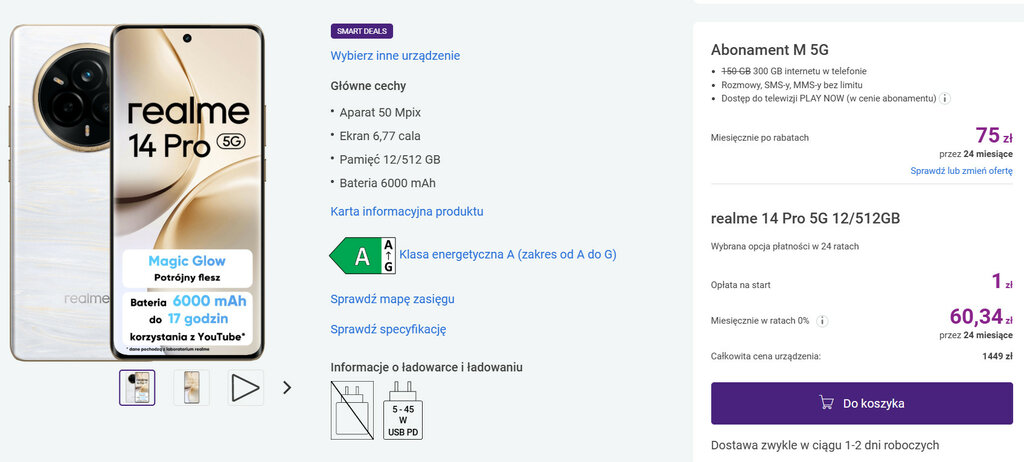Open 'Sprawdź mapę zasięgu' link
The height and width of the screenshot is (462, 1024).
(x=392, y=299)
